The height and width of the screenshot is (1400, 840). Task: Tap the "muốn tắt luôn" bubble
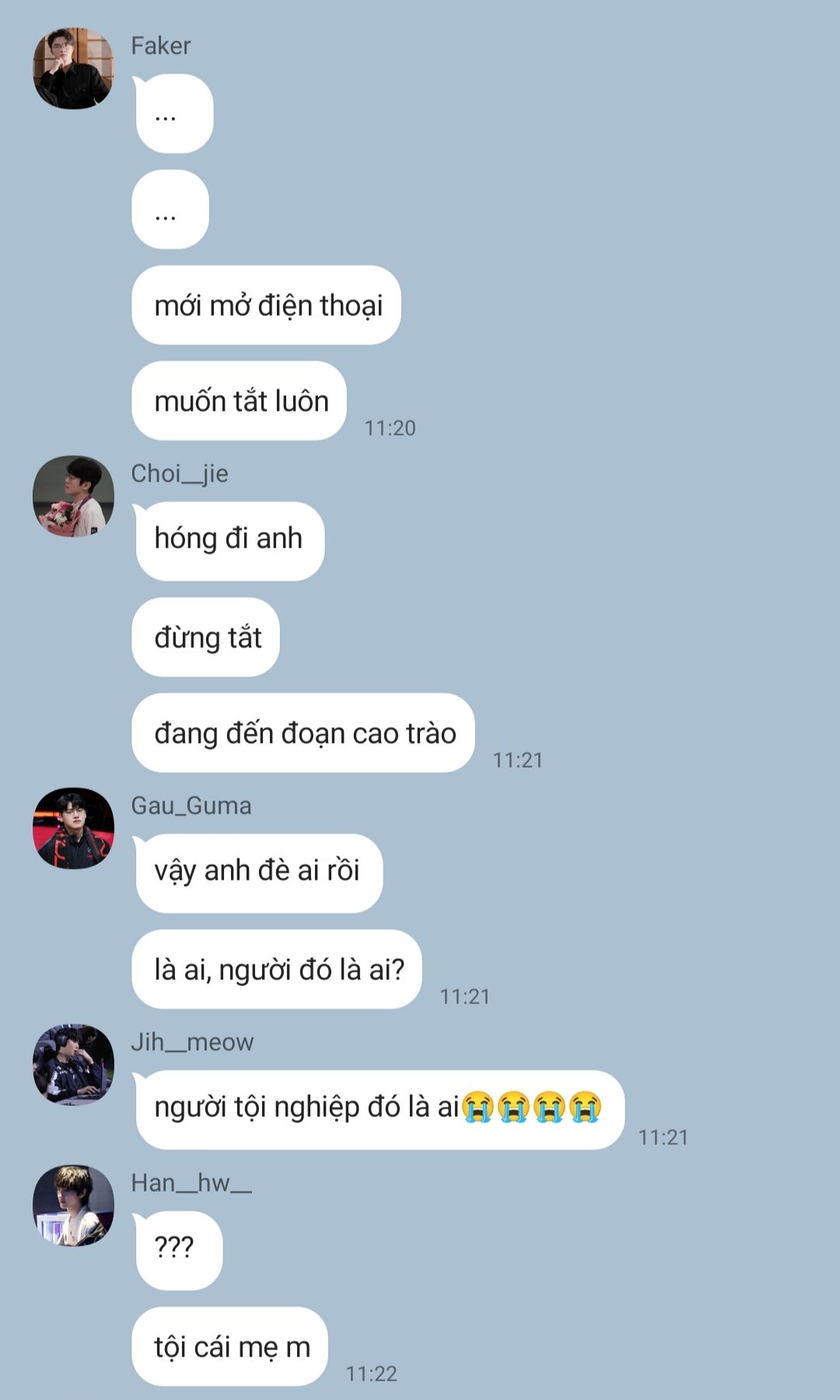click(240, 401)
